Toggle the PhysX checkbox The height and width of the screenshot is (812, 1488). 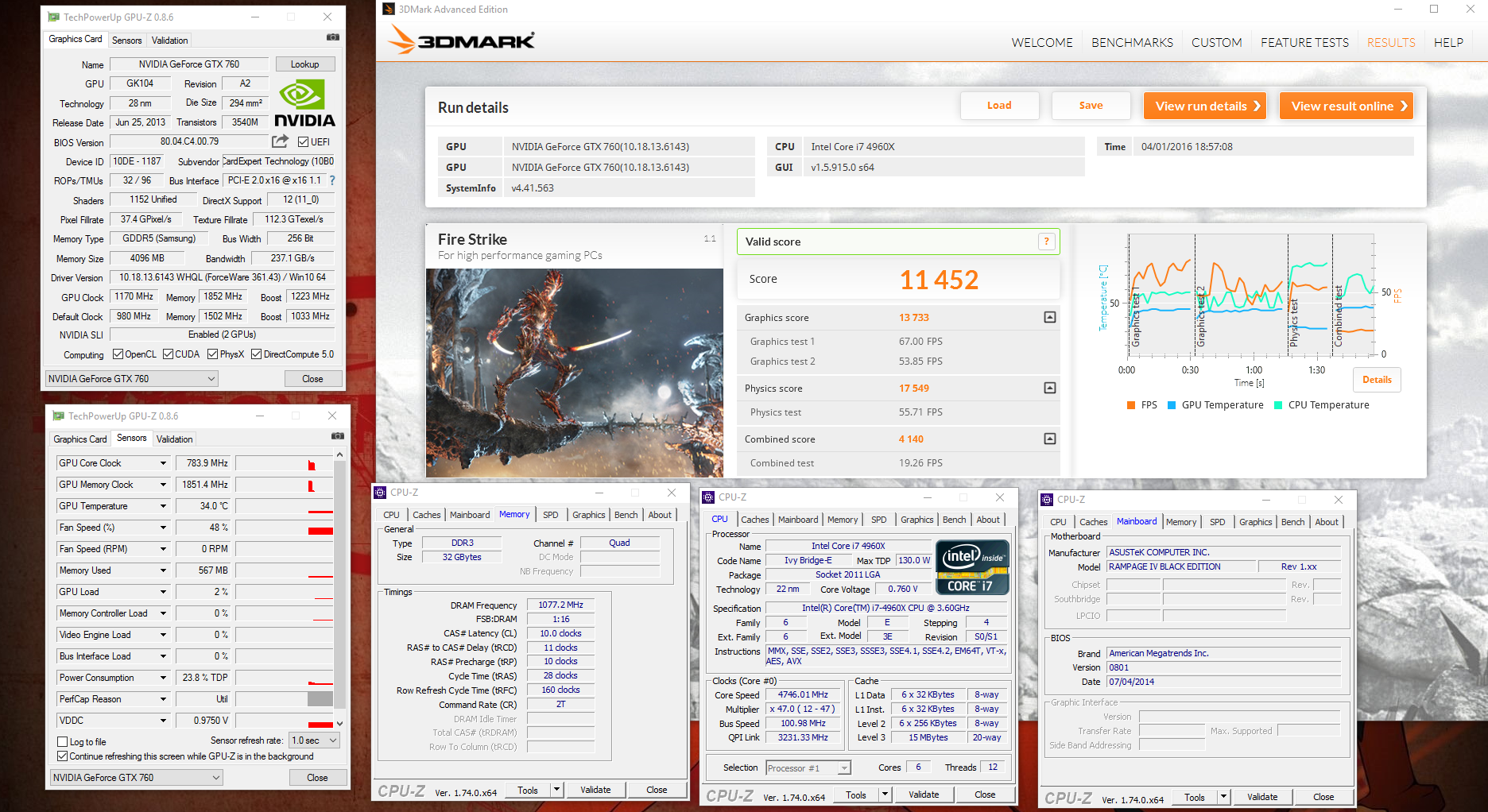click(212, 354)
